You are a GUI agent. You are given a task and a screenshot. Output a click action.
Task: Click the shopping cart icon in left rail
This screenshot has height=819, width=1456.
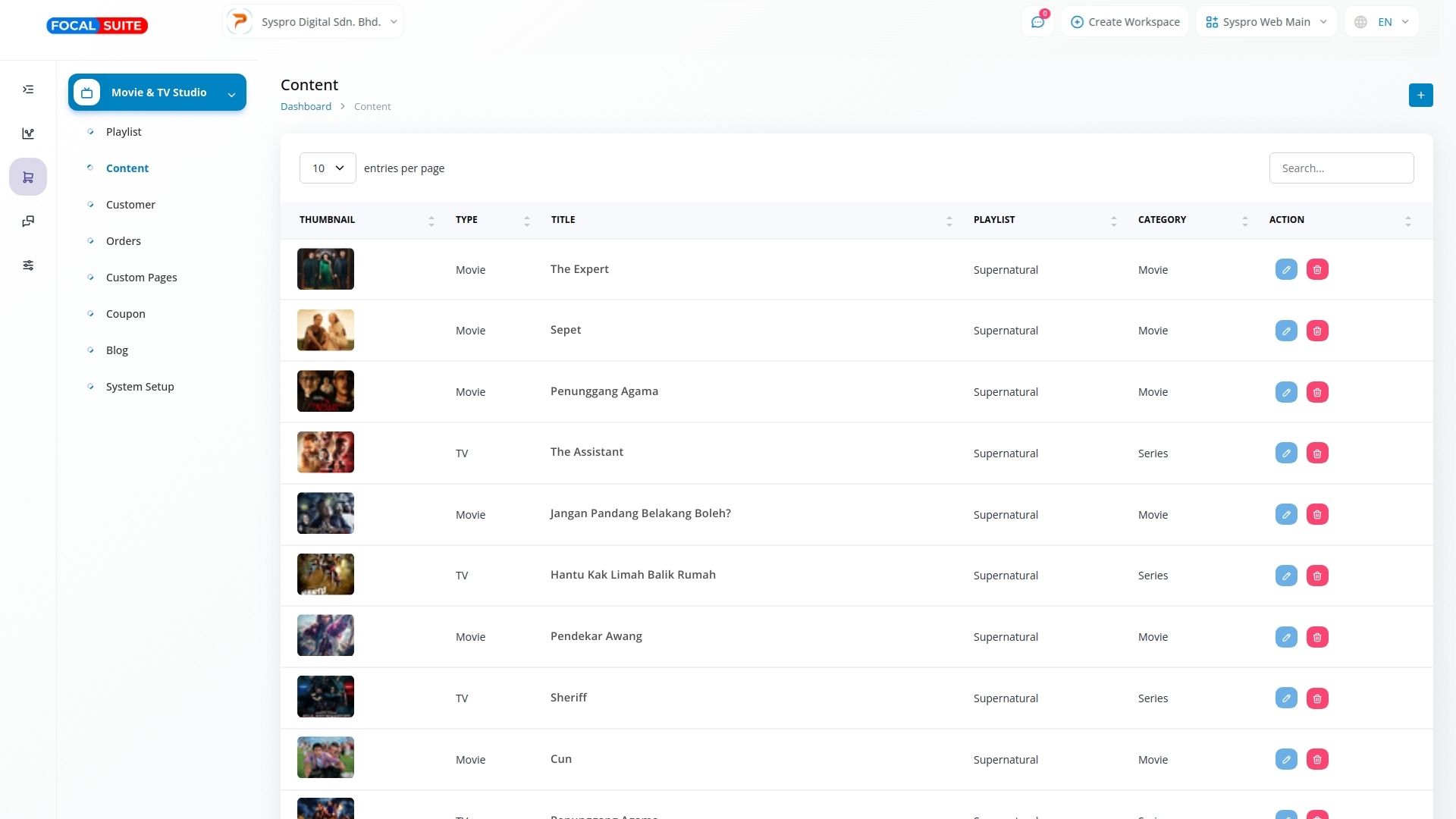click(x=28, y=177)
